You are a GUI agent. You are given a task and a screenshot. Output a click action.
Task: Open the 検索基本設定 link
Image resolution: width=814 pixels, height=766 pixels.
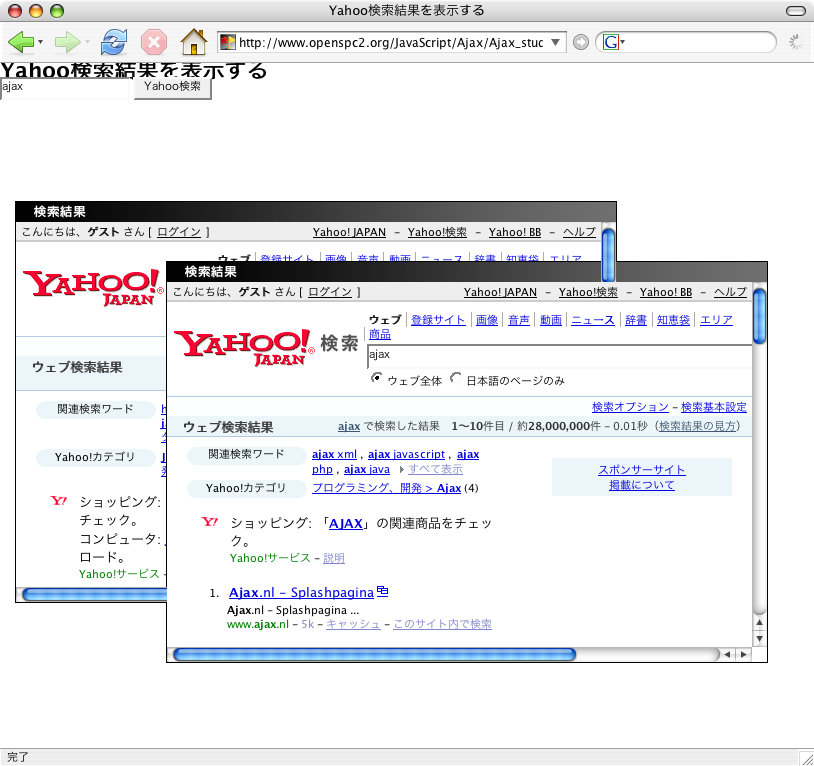(x=714, y=407)
